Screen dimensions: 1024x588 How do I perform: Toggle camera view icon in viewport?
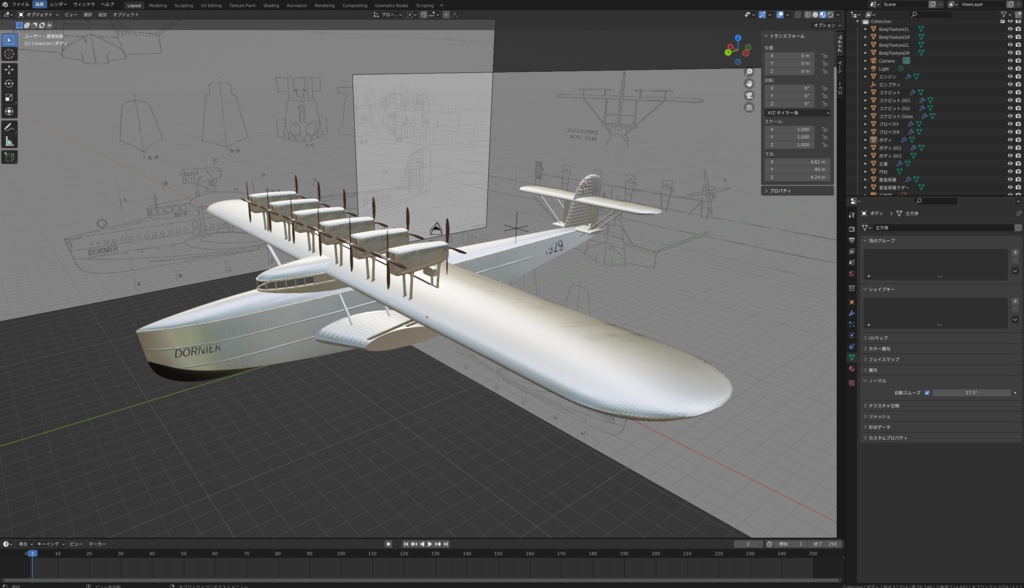(x=749, y=95)
